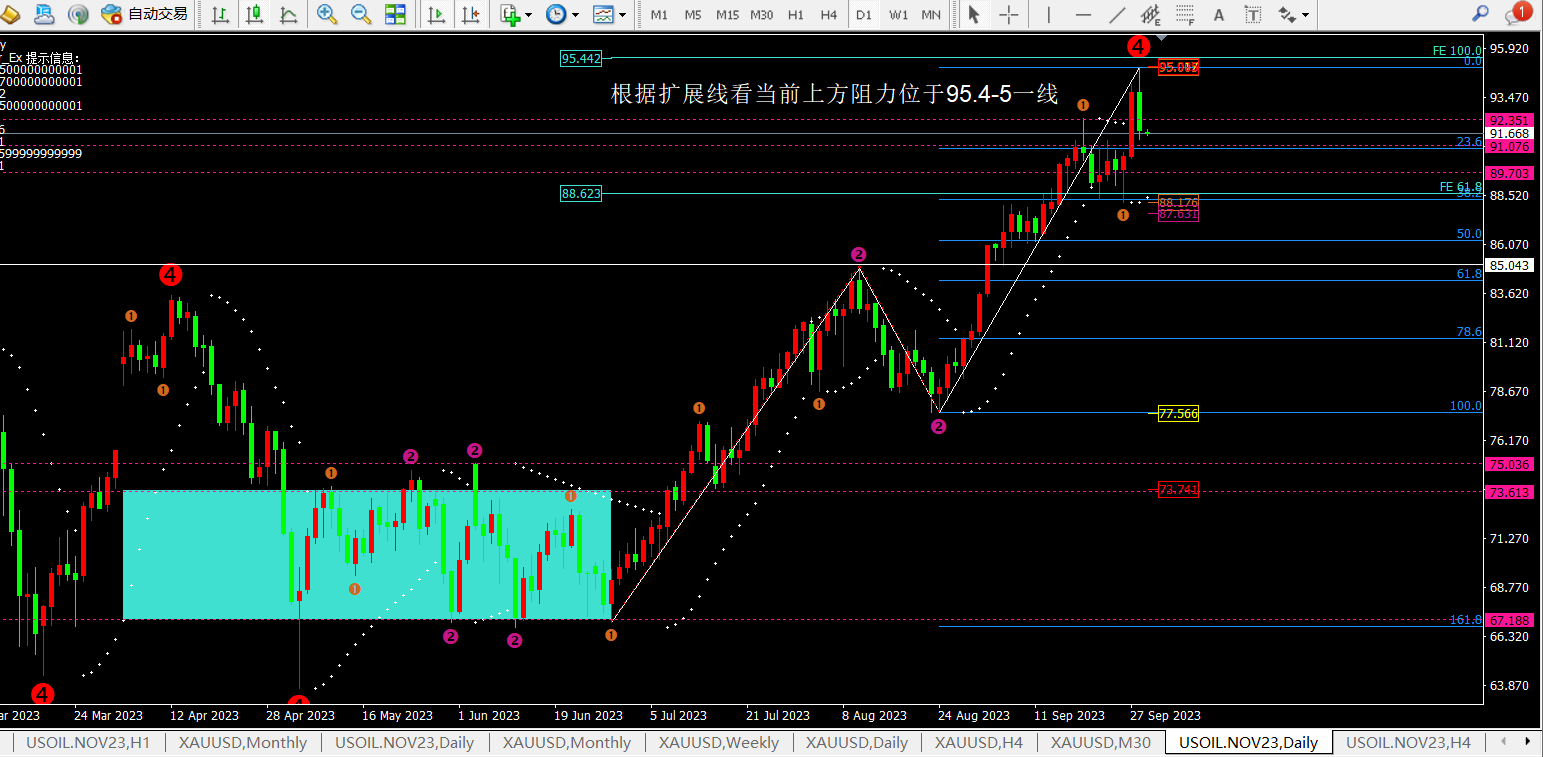Image resolution: width=1543 pixels, height=757 pixels.
Task: Select the text label T tool
Action: pos(1252,14)
